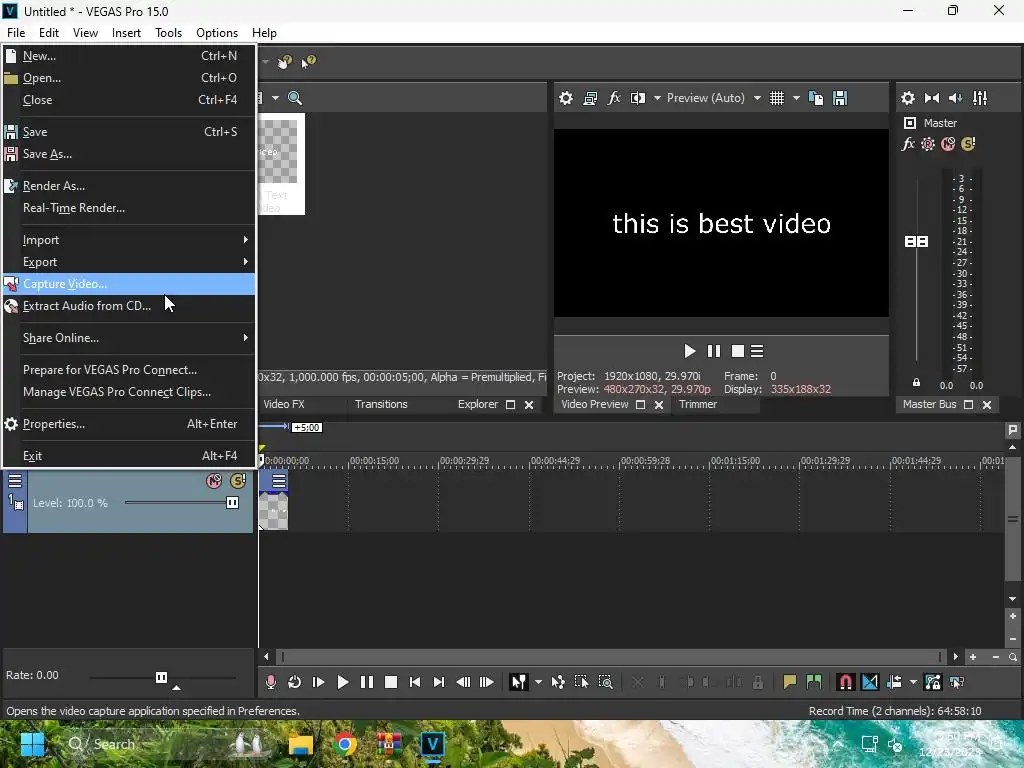Select the Selection Edit tool
1024x768 pixels.
[x=581, y=682]
